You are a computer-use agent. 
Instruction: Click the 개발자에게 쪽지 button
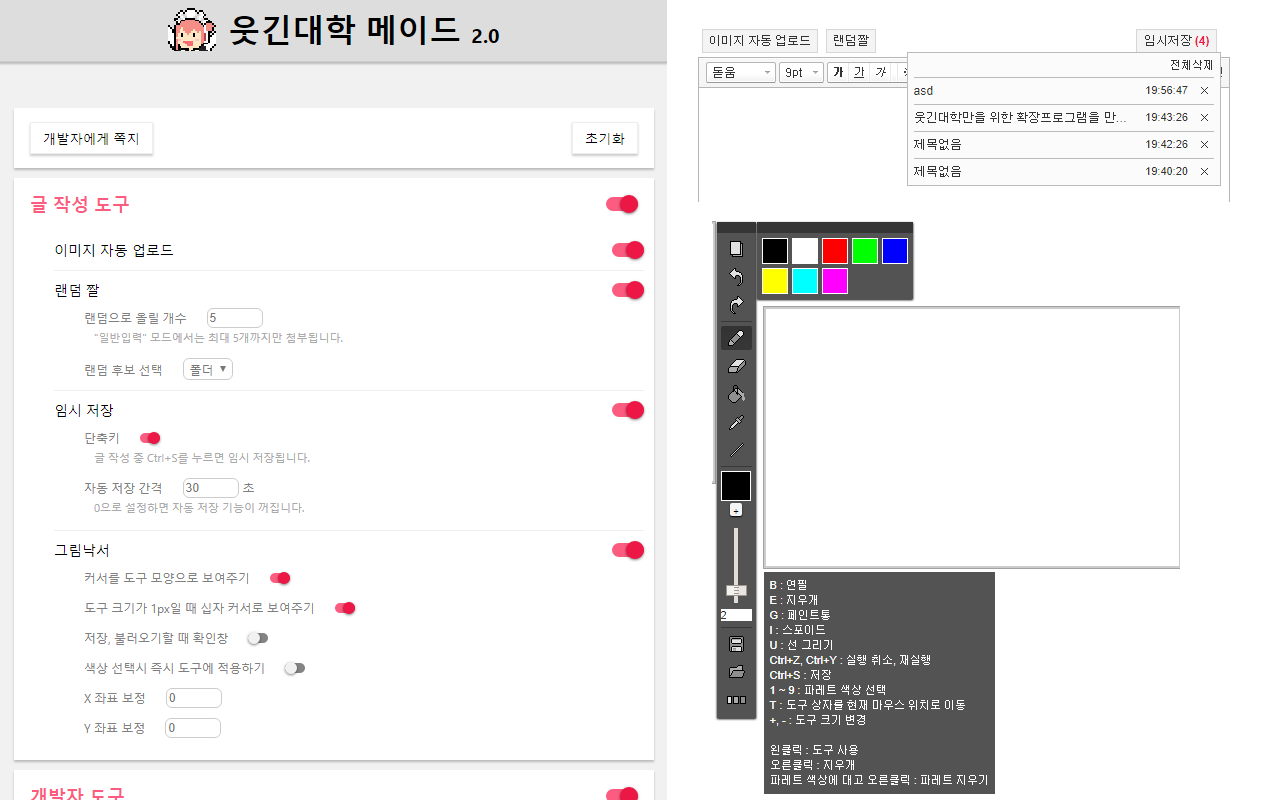click(91, 138)
